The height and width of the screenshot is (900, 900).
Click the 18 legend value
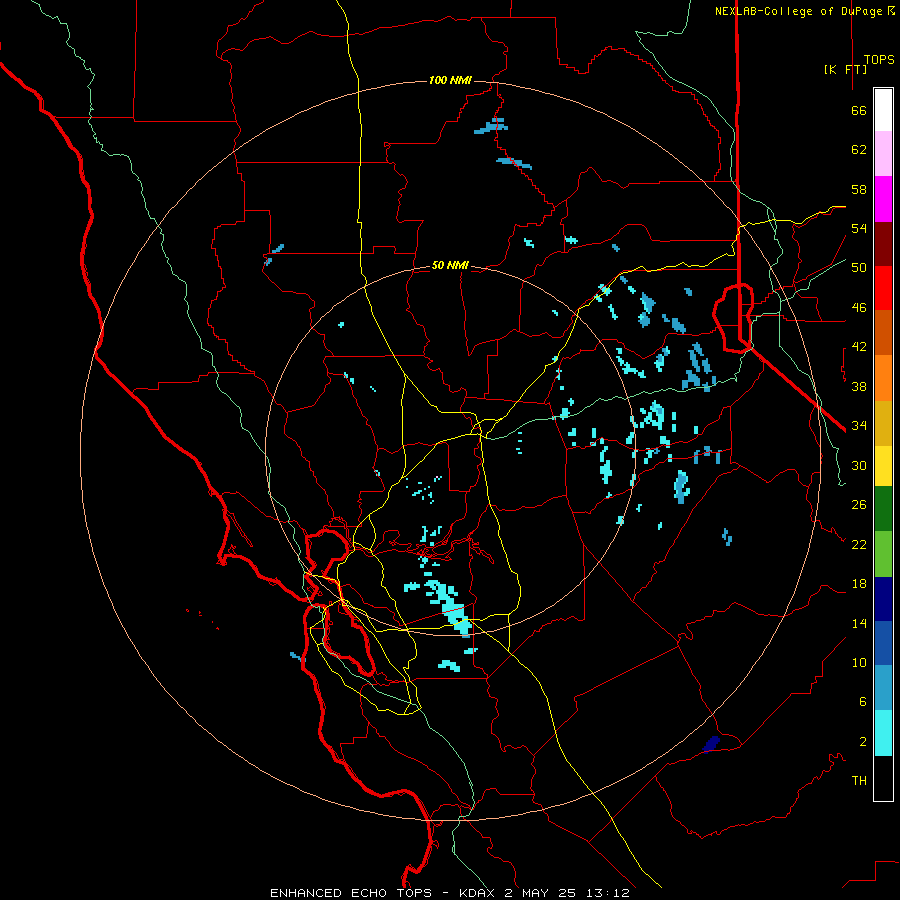[859, 584]
